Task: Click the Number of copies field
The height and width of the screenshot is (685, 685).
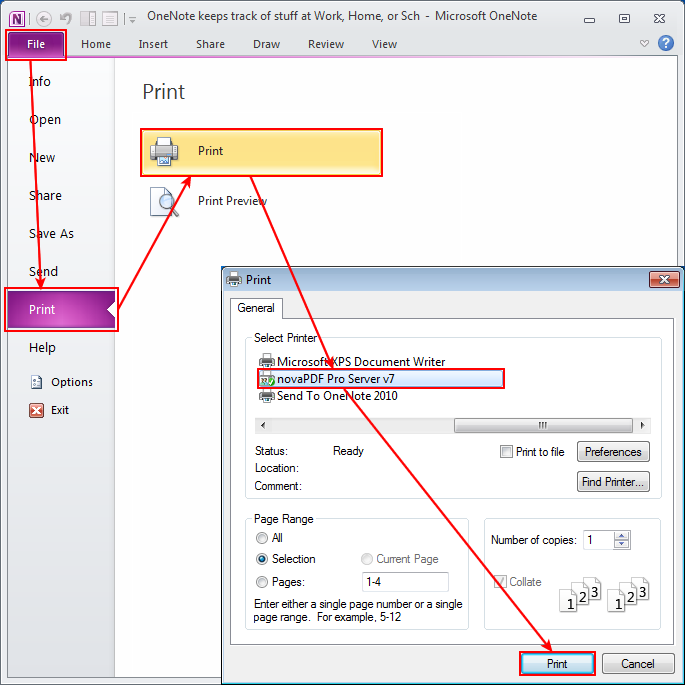Action: pos(598,540)
